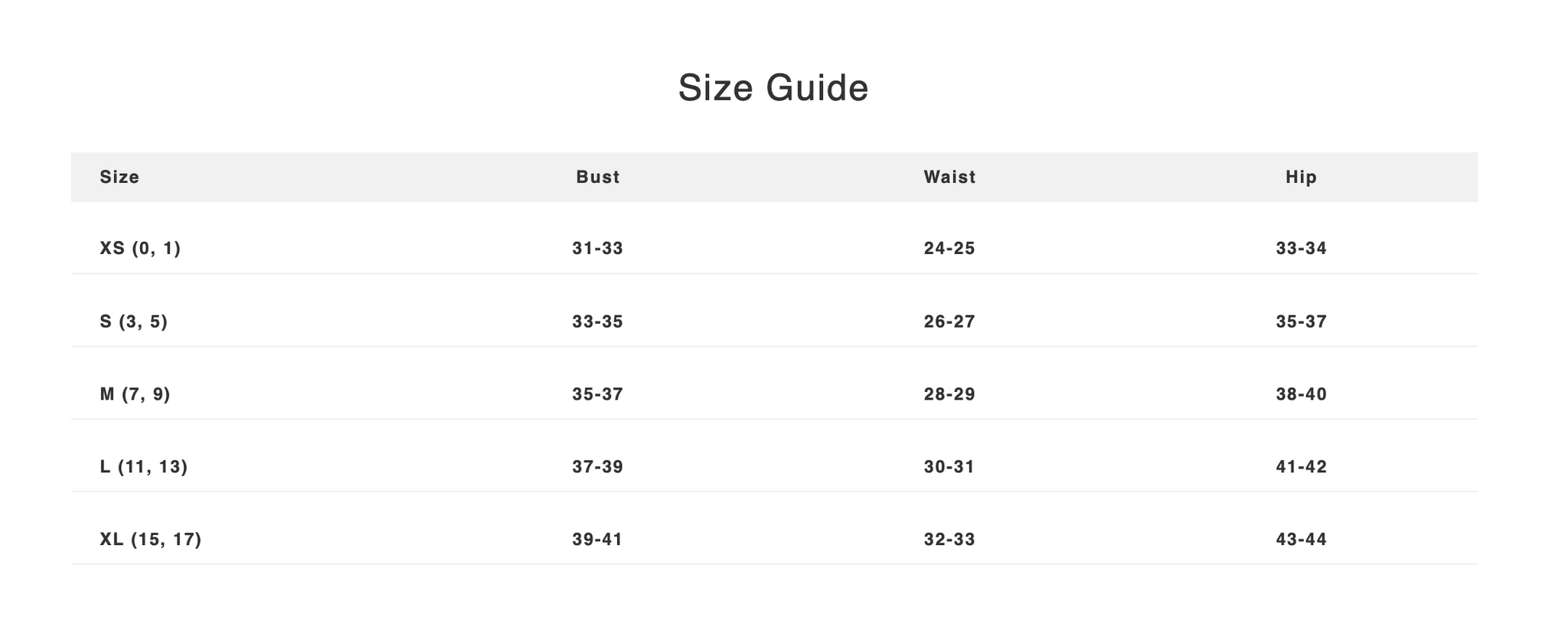
Task: Click the S bust value 33-35
Action: point(598,321)
